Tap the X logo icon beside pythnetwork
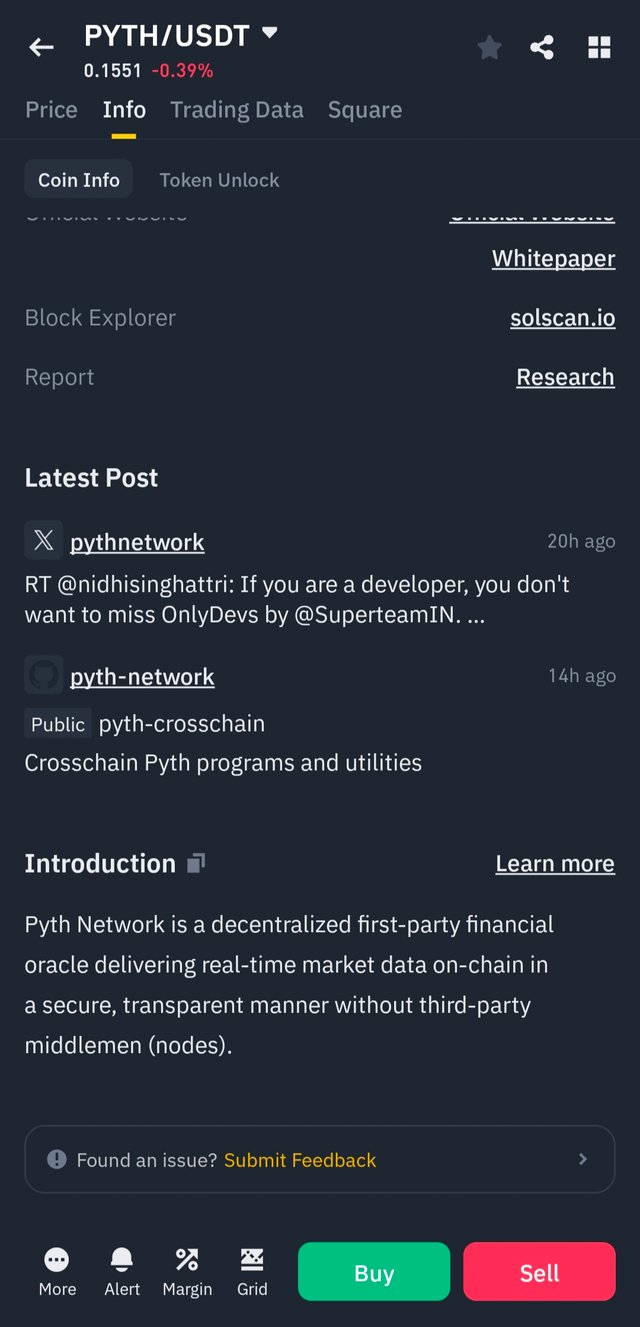 44,541
